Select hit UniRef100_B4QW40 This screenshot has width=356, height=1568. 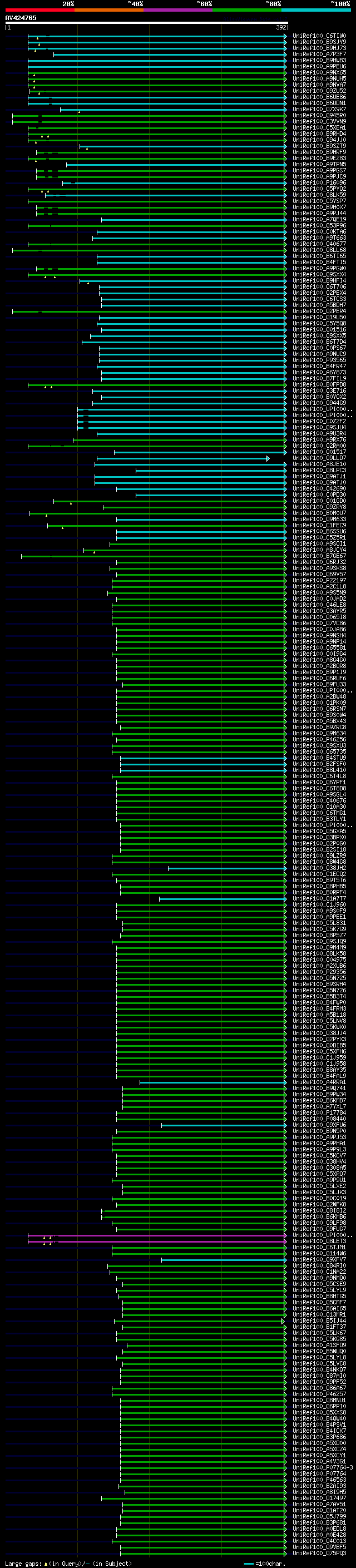tap(319, 1419)
